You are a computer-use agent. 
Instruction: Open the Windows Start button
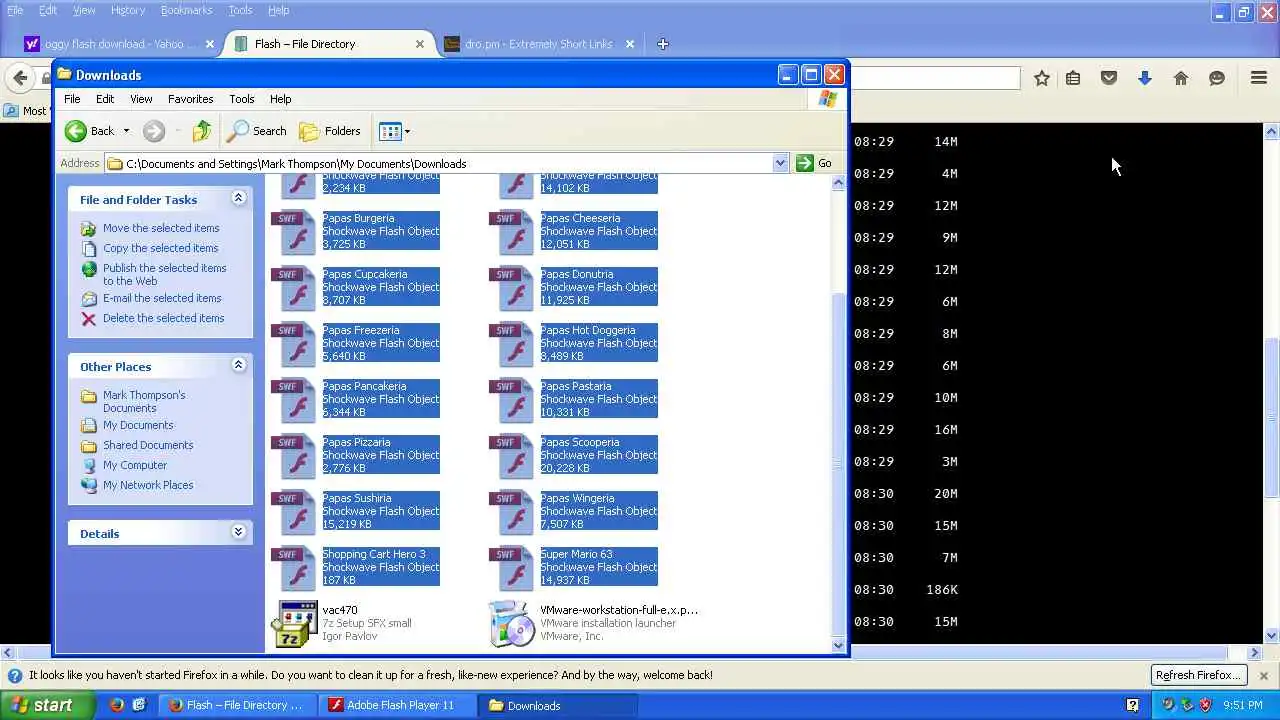tap(48, 705)
